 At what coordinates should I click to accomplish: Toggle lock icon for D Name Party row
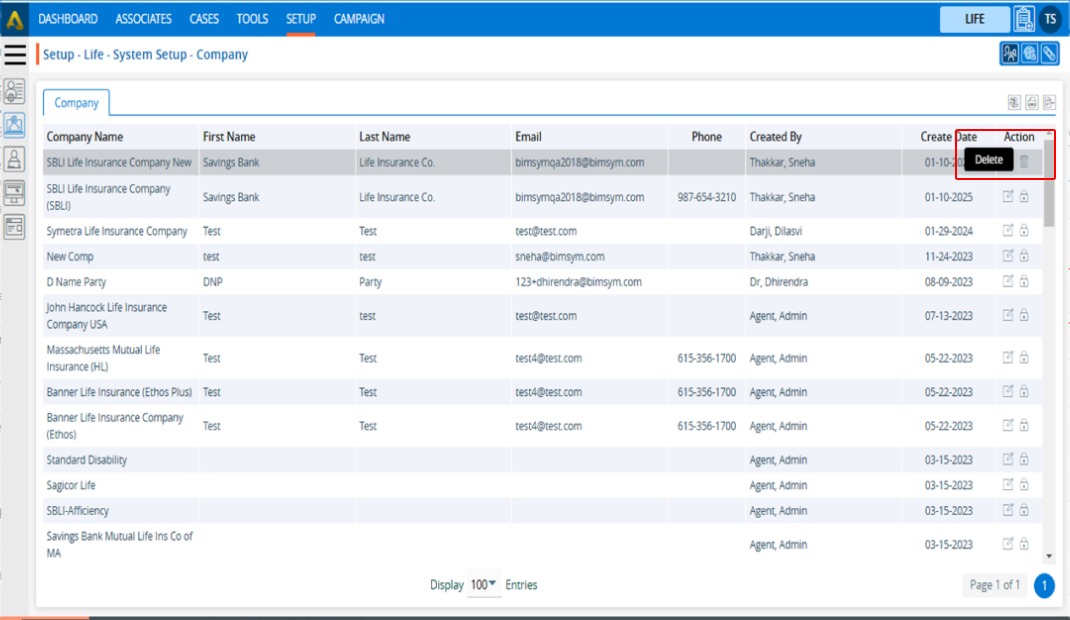click(1024, 282)
